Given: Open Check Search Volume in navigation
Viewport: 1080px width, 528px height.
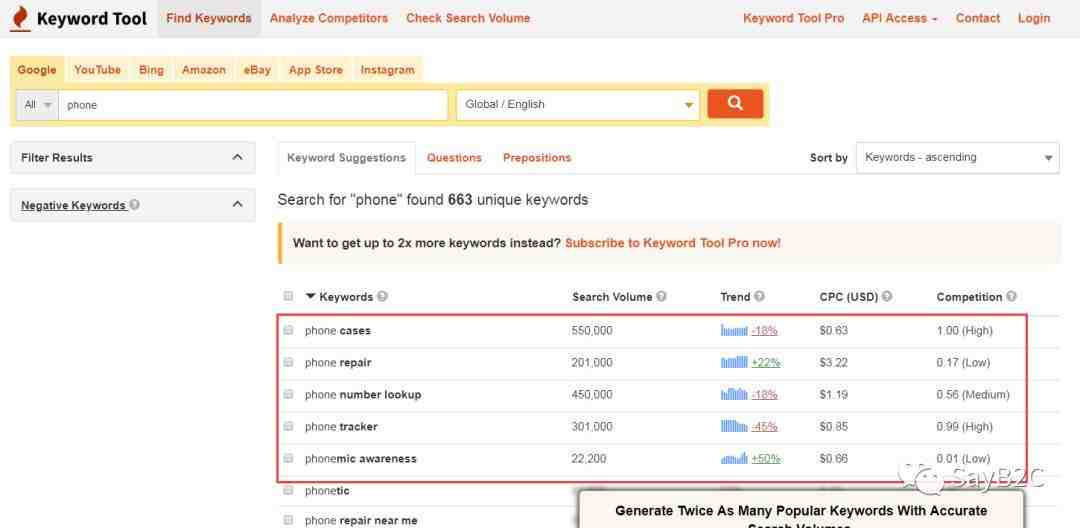Looking at the screenshot, I should (468, 19).
